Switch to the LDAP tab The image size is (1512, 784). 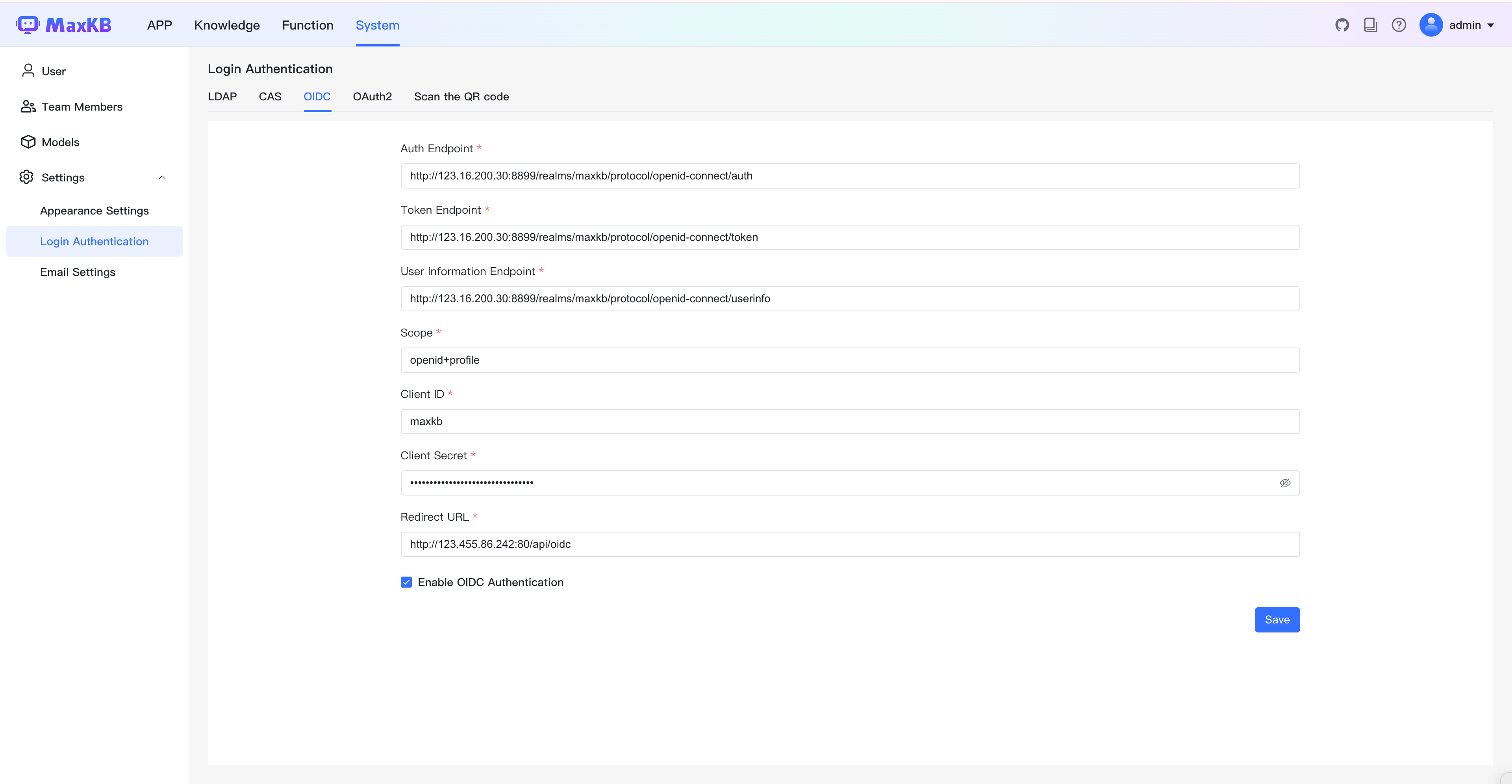[222, 97]
